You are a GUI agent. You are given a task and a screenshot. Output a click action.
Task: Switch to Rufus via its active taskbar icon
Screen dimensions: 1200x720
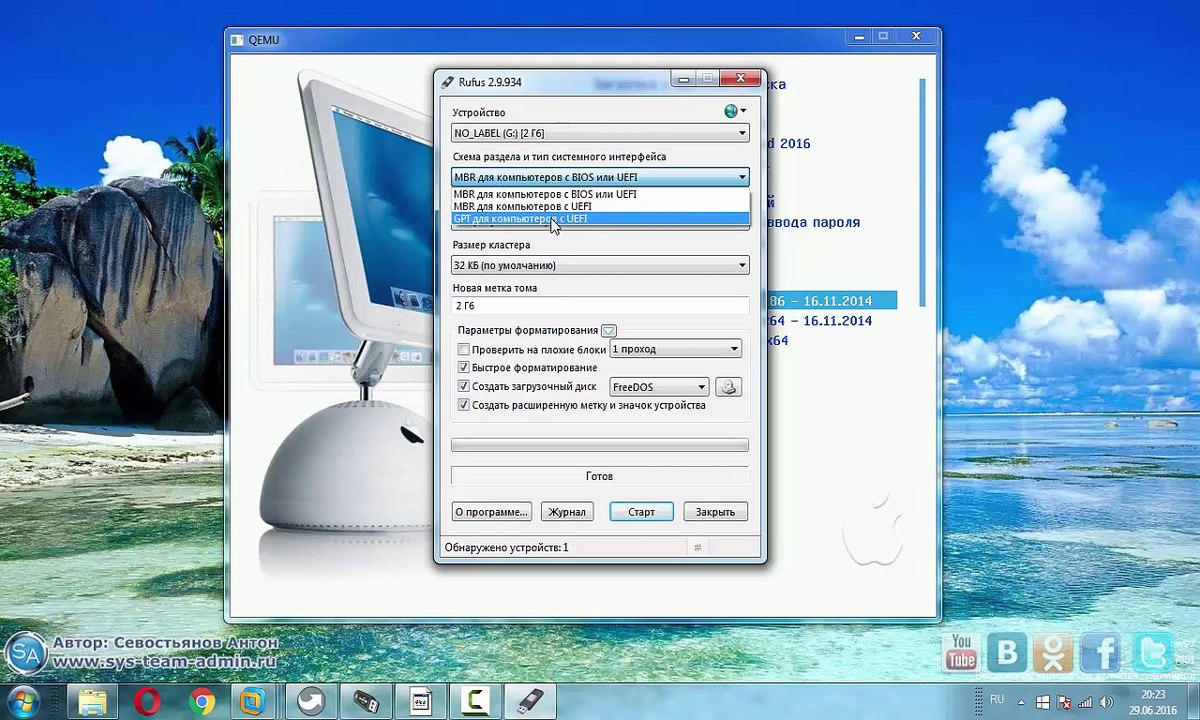tap(529, 701)
